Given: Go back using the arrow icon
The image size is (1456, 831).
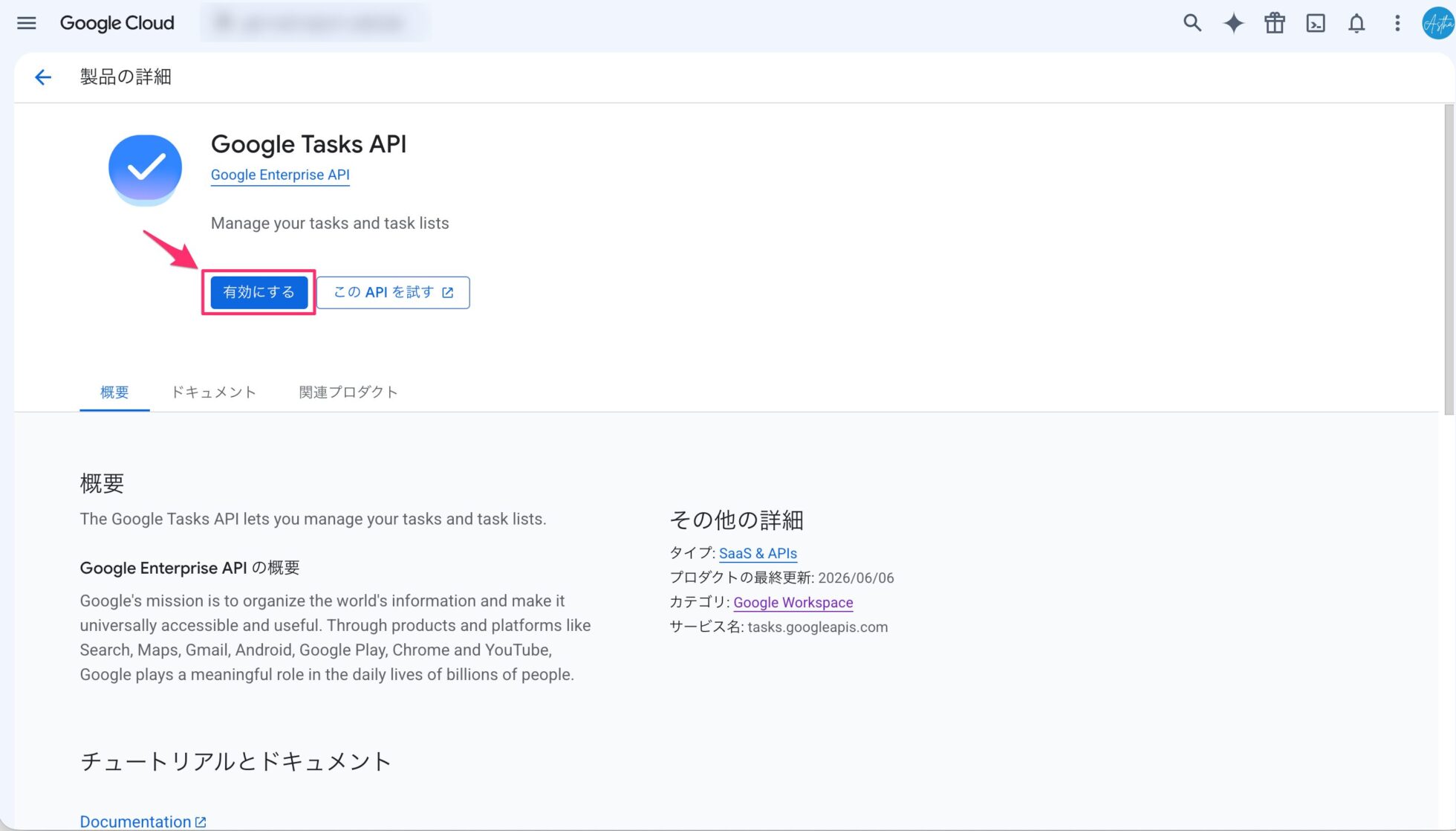Looking at the screenshot, I should pos(43,77).
